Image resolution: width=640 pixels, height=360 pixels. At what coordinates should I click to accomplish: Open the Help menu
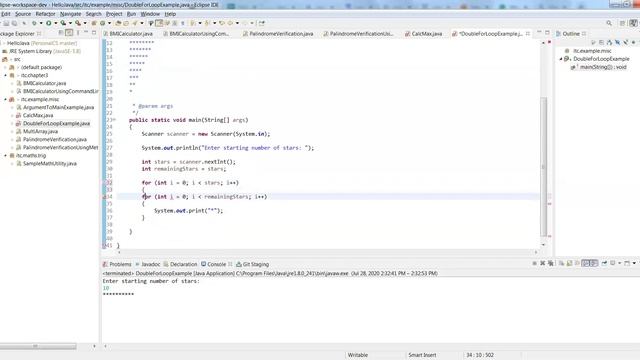click(170, 14)
